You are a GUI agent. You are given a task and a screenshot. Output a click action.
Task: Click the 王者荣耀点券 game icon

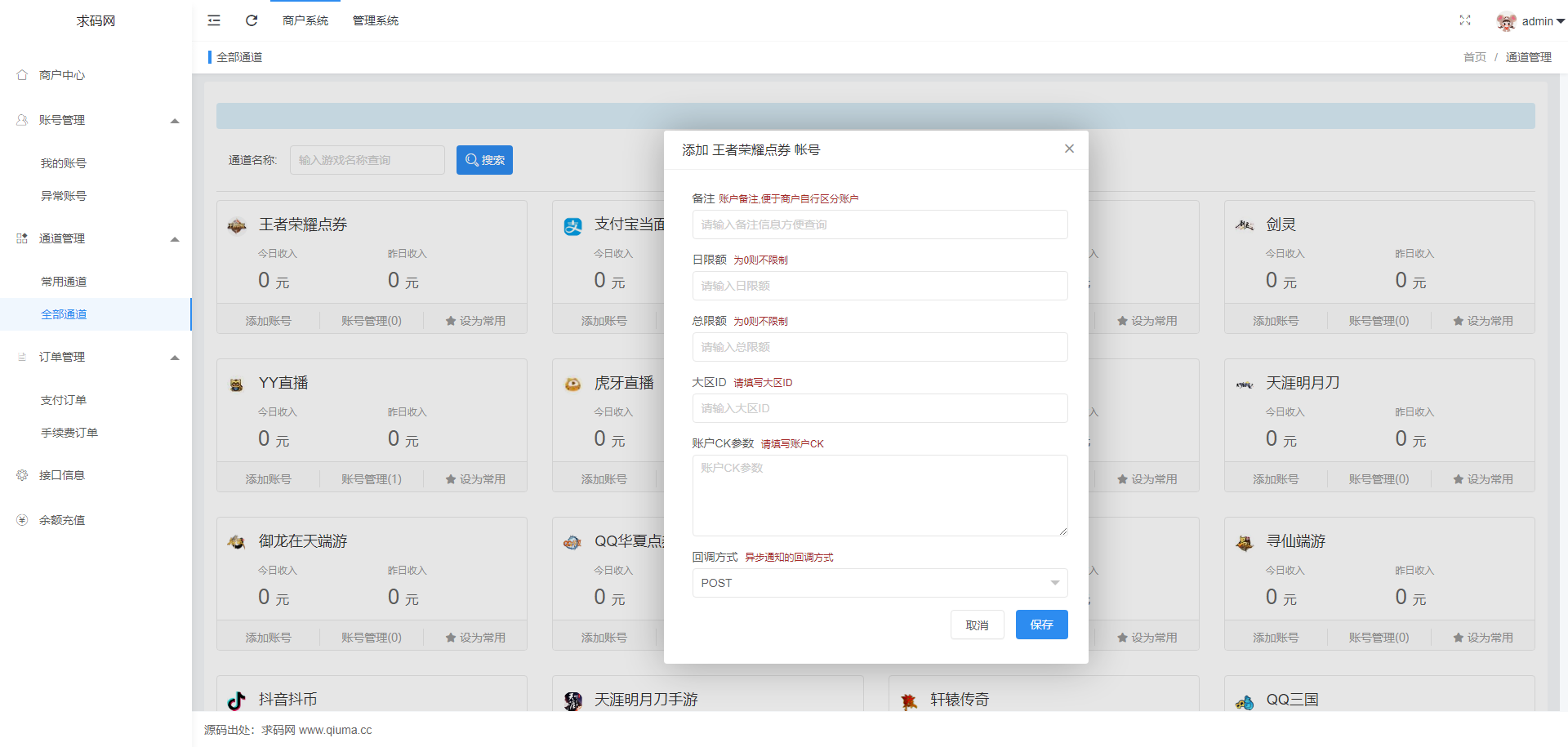(237, 226)
